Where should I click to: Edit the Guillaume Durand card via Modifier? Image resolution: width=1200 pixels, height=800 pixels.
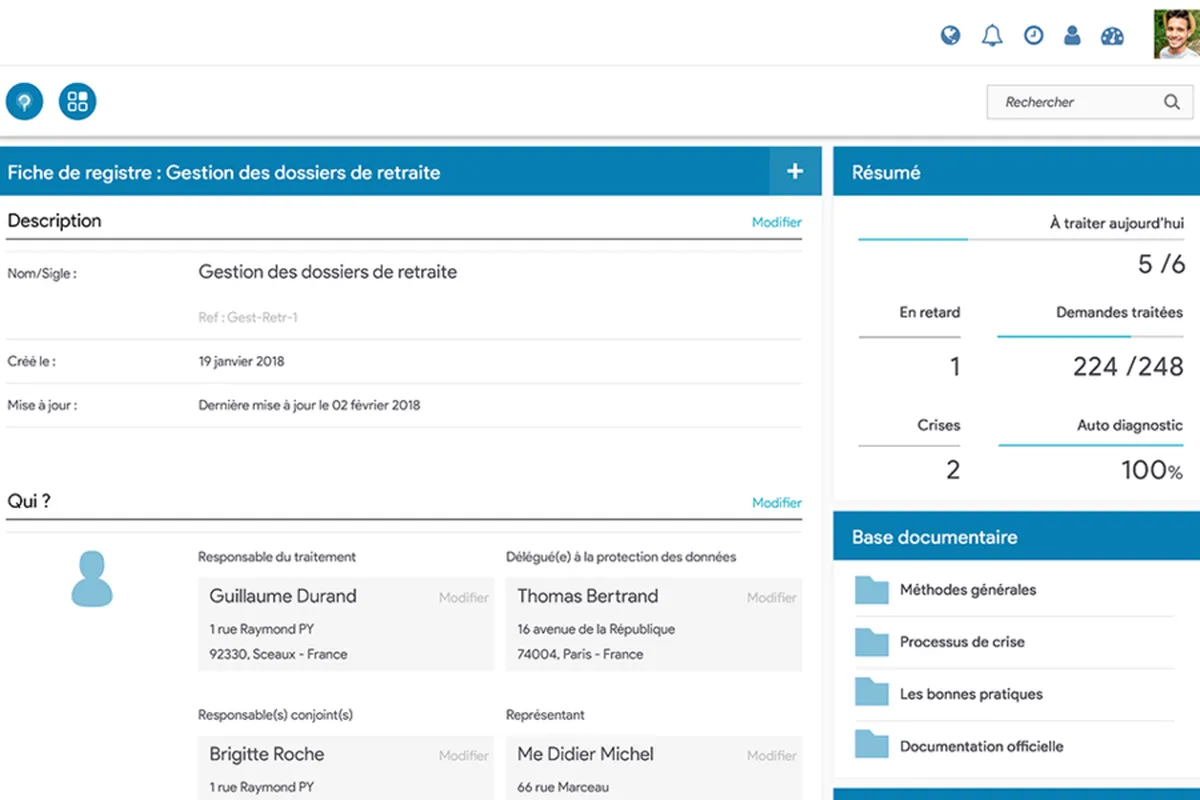coord(464,598)
